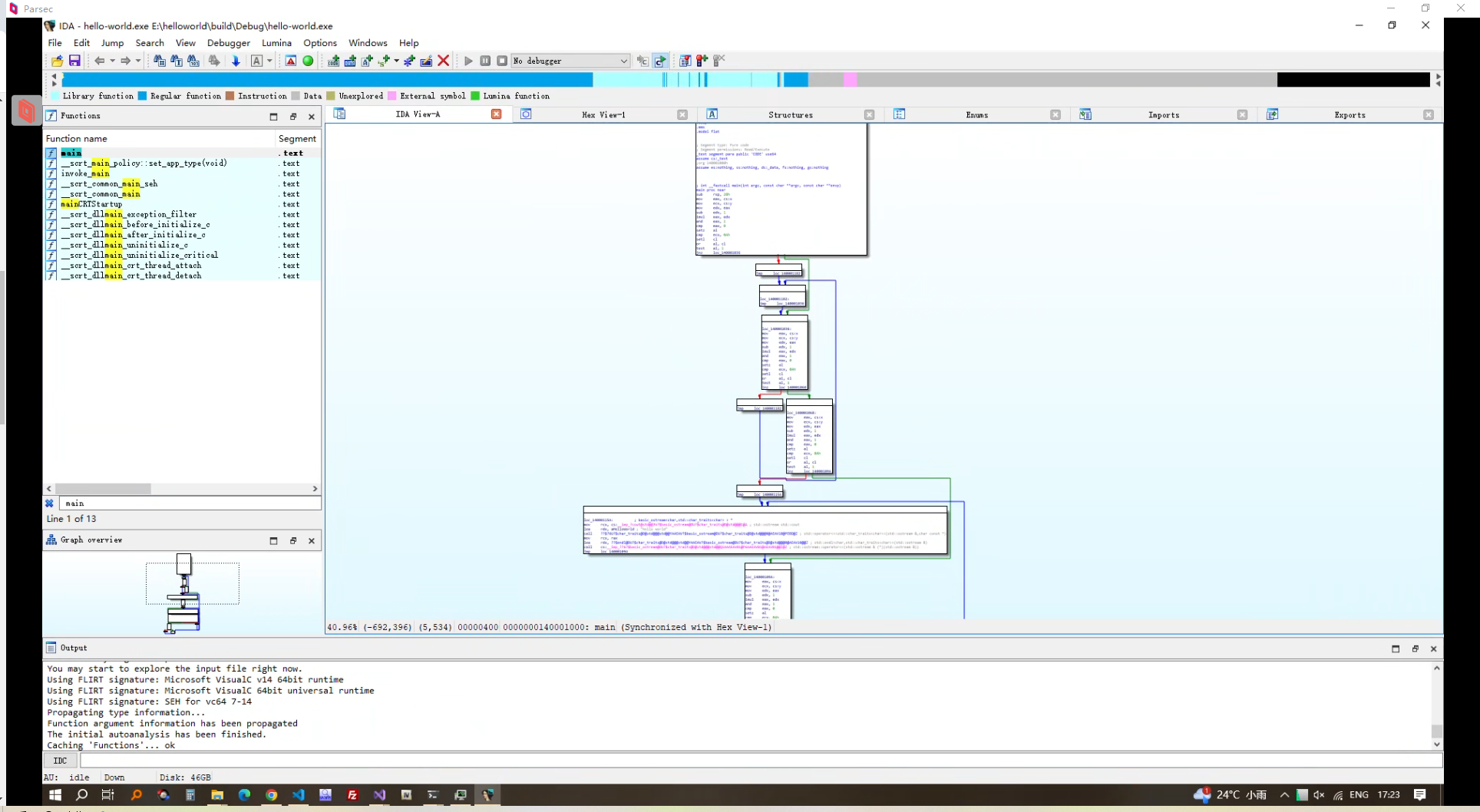Click the Terminate process stop button
Viewport: 1480px width, 812px height.
pos(502,61)
